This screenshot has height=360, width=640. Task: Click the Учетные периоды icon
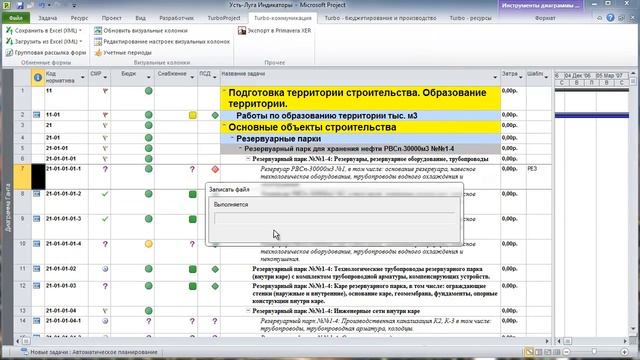(x=98, y=53)
